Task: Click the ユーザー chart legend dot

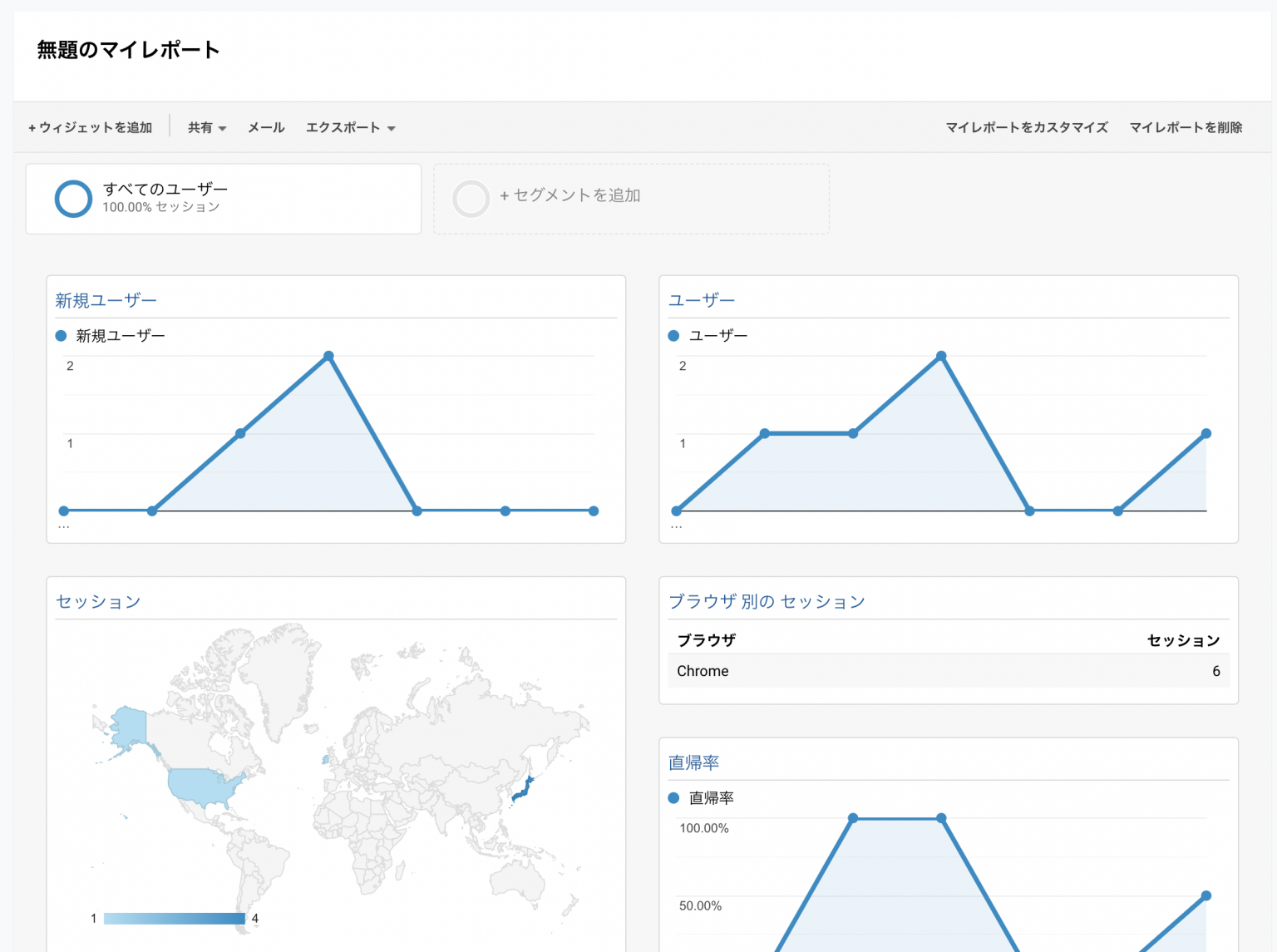Action: 673,336
